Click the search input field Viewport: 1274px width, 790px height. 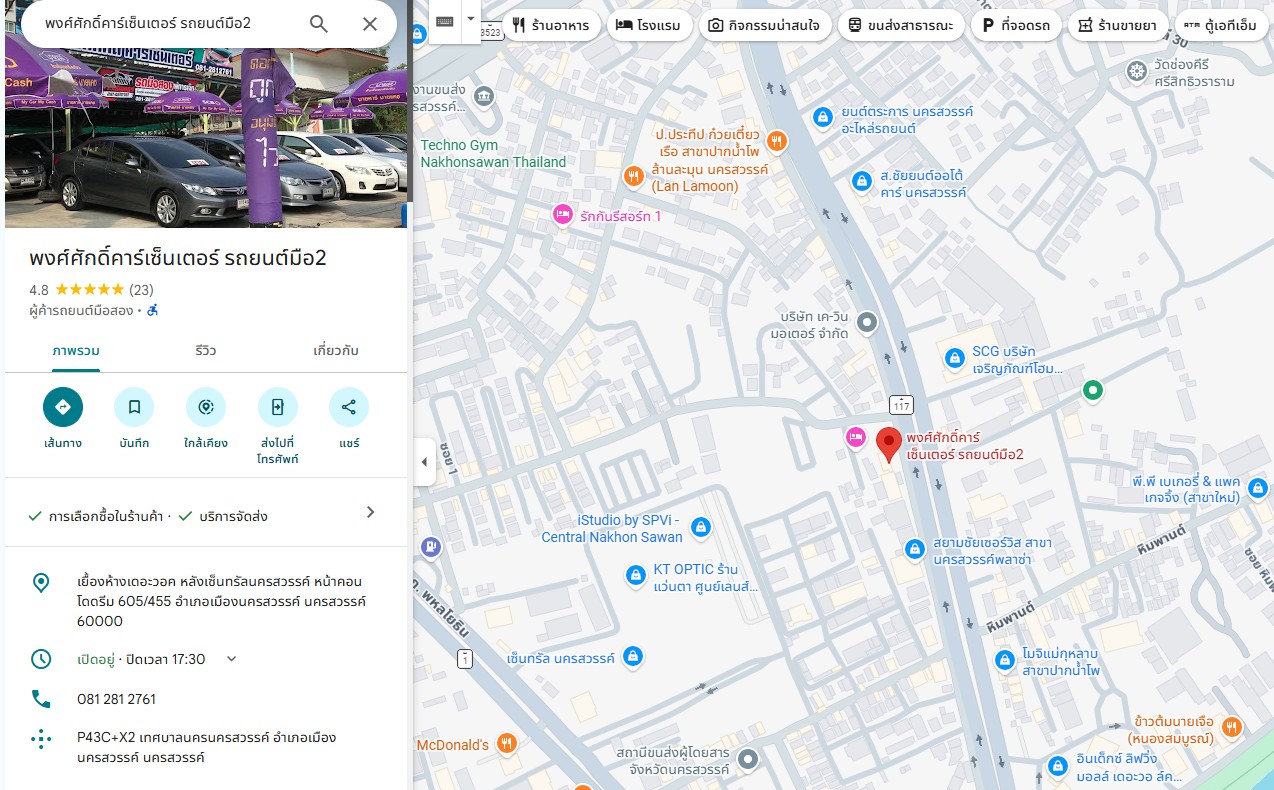(x=165, y=23)
